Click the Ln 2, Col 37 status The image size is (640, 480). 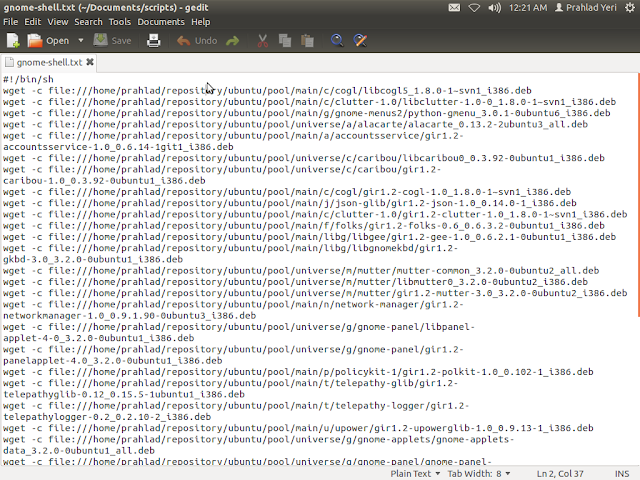point(560,473)
